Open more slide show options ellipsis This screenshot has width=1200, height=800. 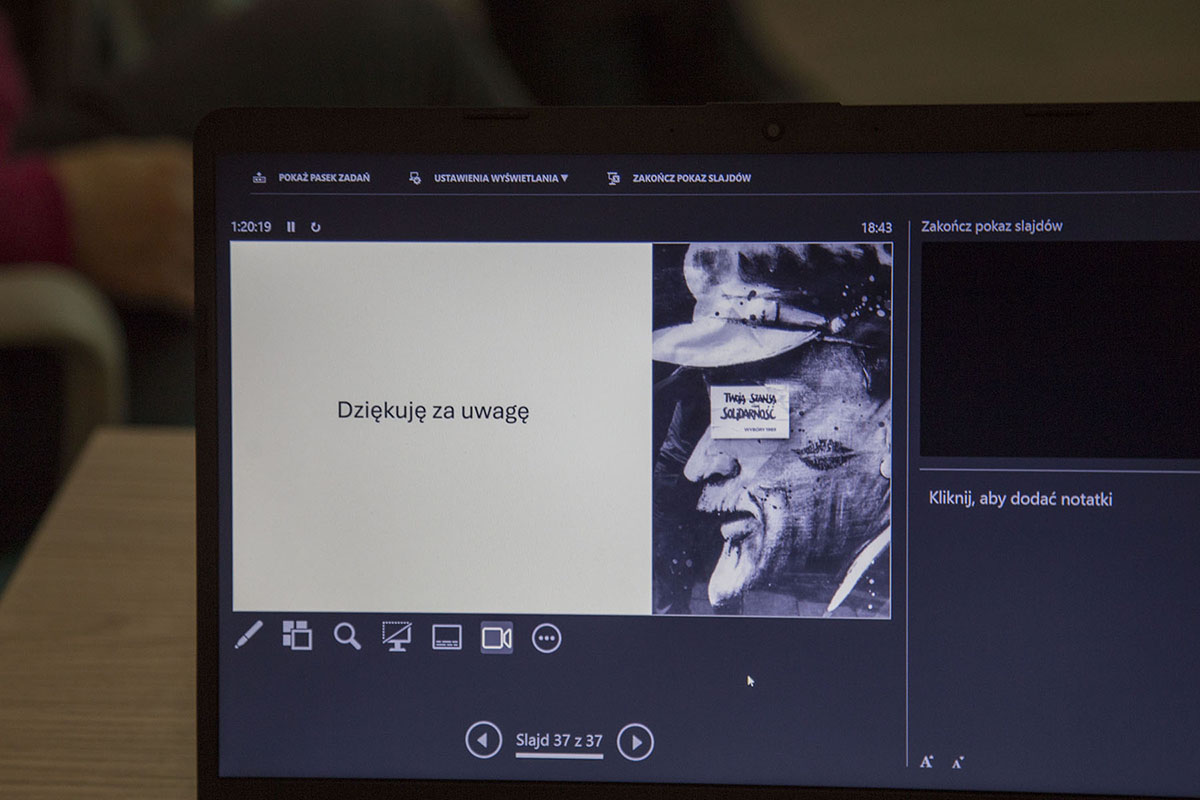coord(547,638)
